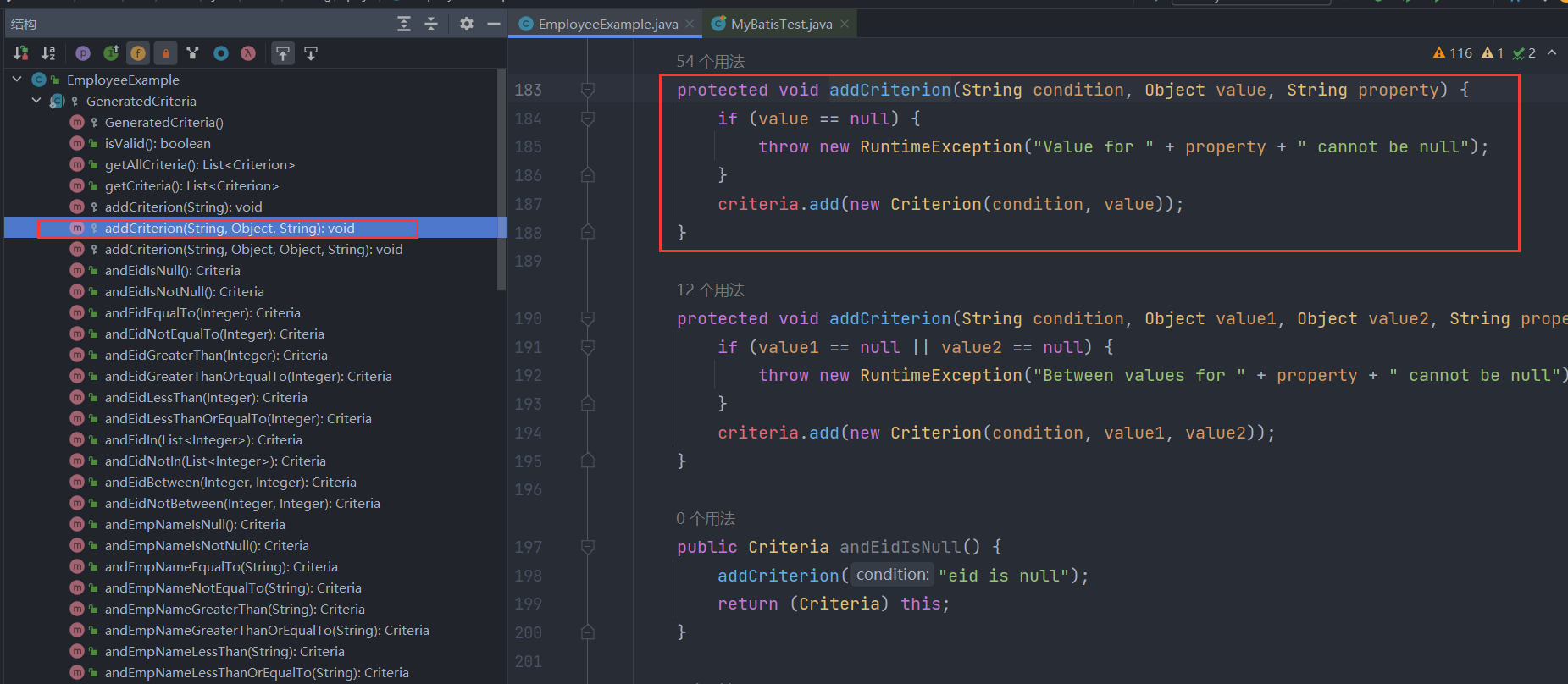Click criteria.add call on line 187
The height and width of the screenshot is (684, 1568).
pos(778,204)
